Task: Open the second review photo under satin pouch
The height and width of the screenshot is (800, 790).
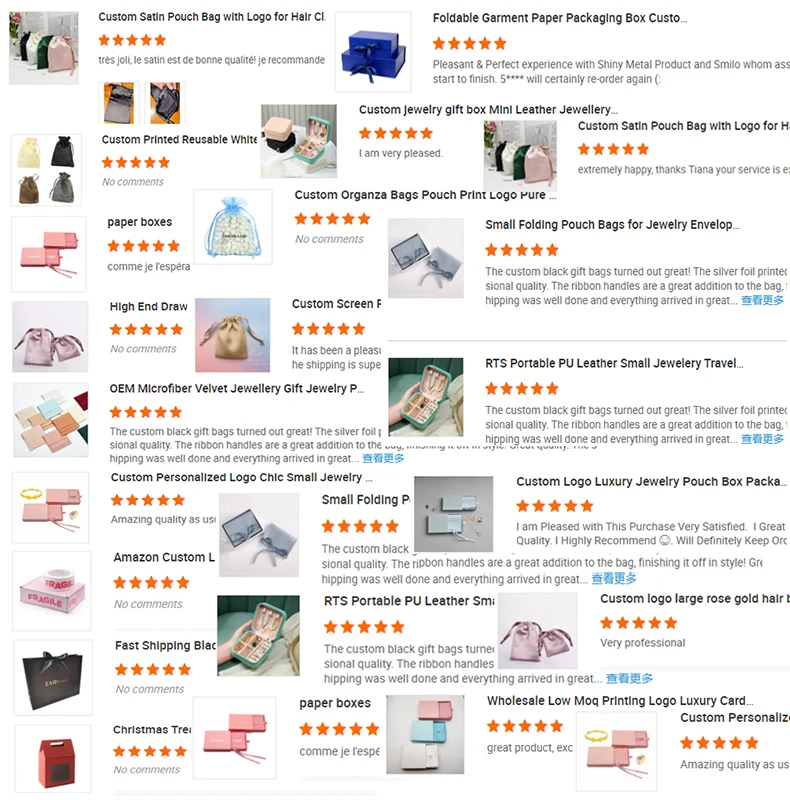Action: pyautogui.click(x=165, y=103)
